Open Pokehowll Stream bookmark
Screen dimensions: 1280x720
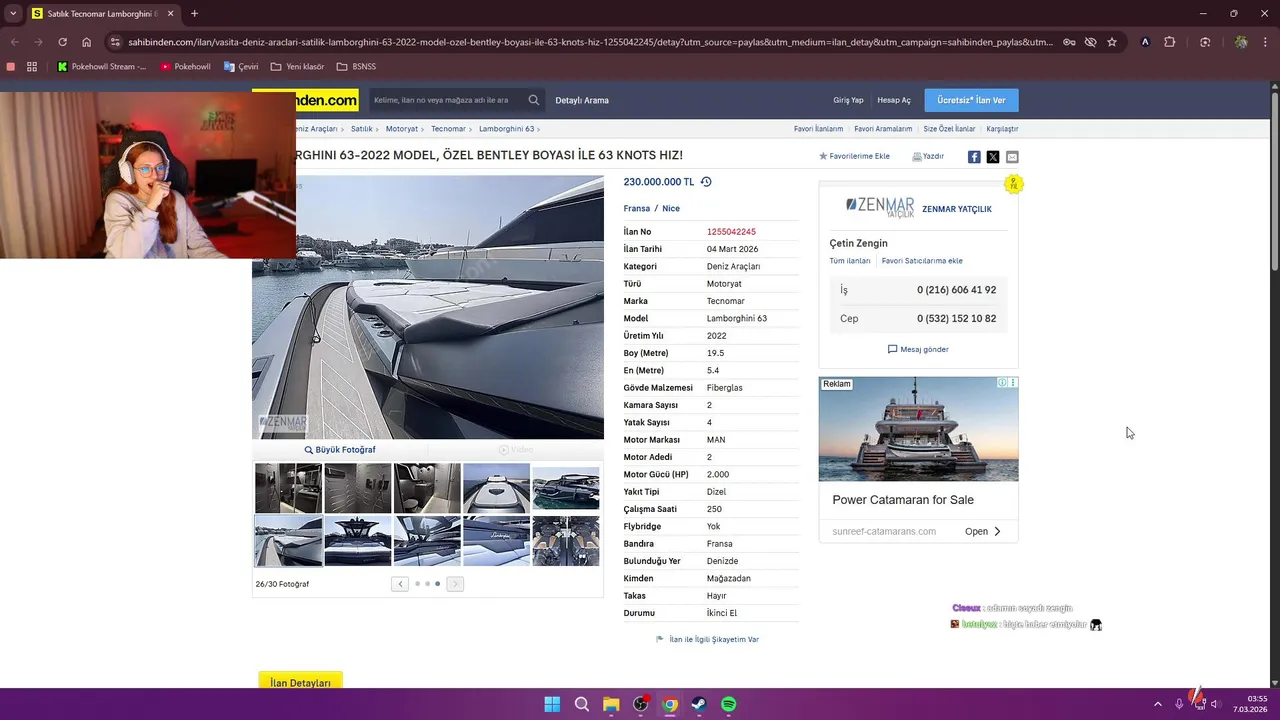click(101, 67)
